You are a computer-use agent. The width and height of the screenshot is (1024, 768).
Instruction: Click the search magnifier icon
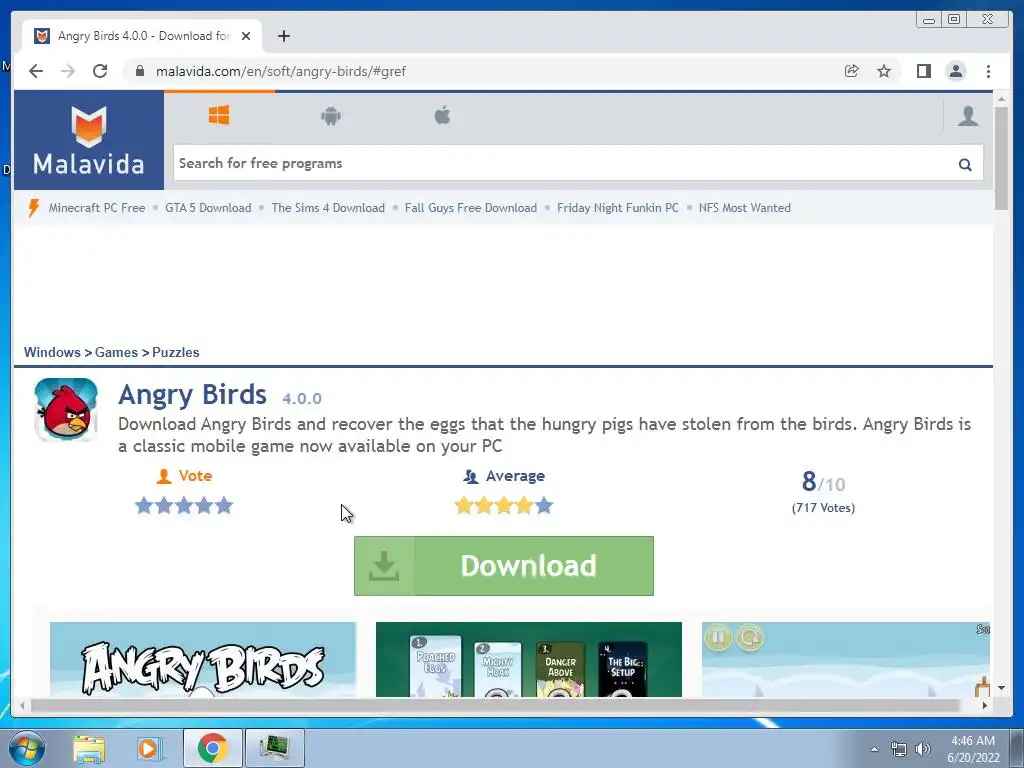click(965, 165)
